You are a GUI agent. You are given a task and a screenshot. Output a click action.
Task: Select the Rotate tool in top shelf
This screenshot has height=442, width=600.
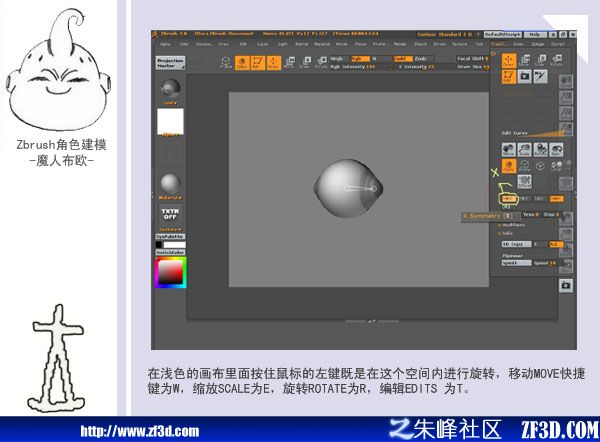point(321,62)
